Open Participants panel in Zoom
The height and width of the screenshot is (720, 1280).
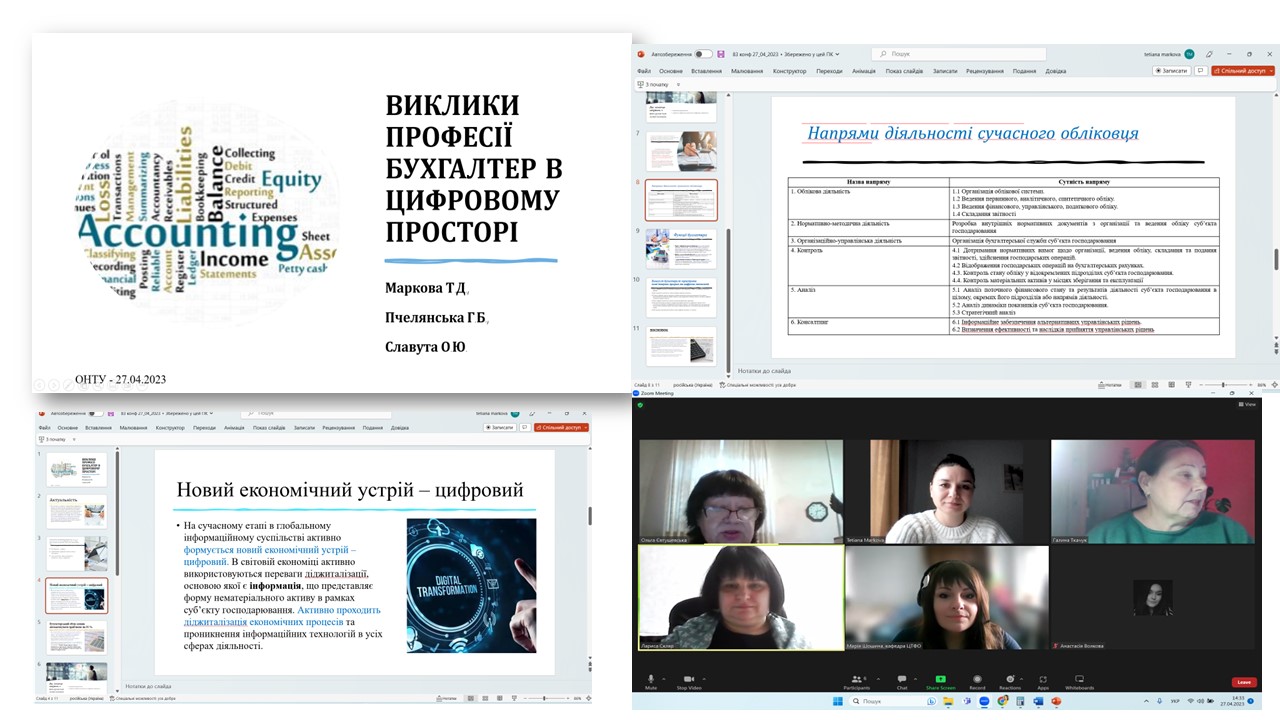[856, 681]
